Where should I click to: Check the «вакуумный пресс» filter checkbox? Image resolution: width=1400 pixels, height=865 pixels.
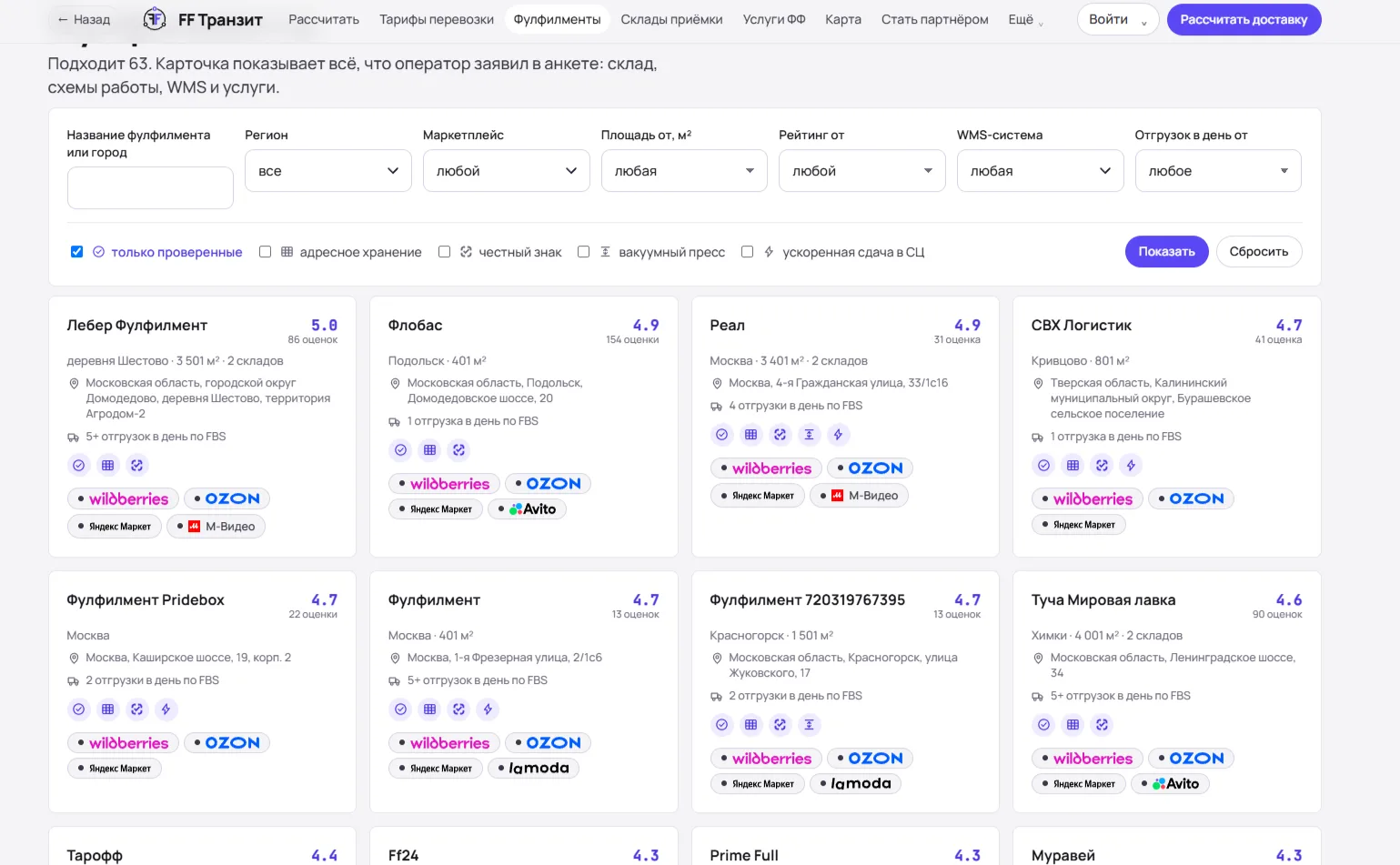coord(583,252)
